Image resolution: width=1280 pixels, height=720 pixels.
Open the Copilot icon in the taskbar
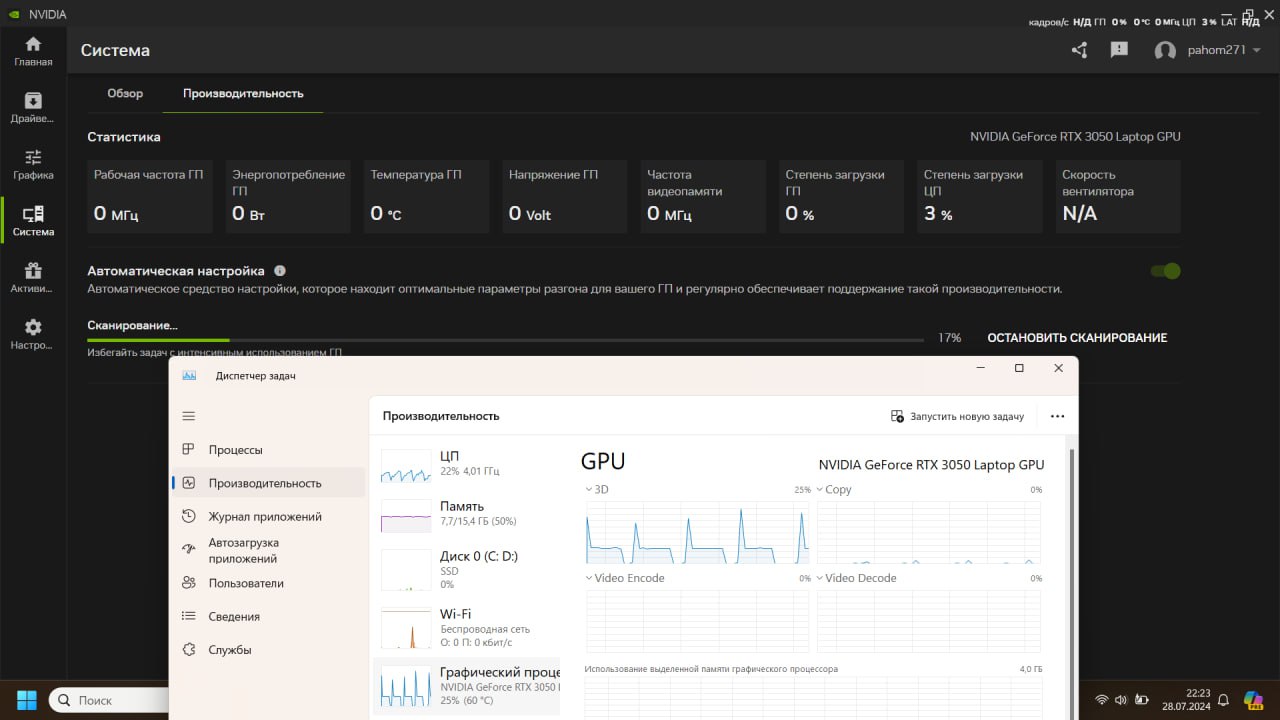click(x=1254, y=700)
